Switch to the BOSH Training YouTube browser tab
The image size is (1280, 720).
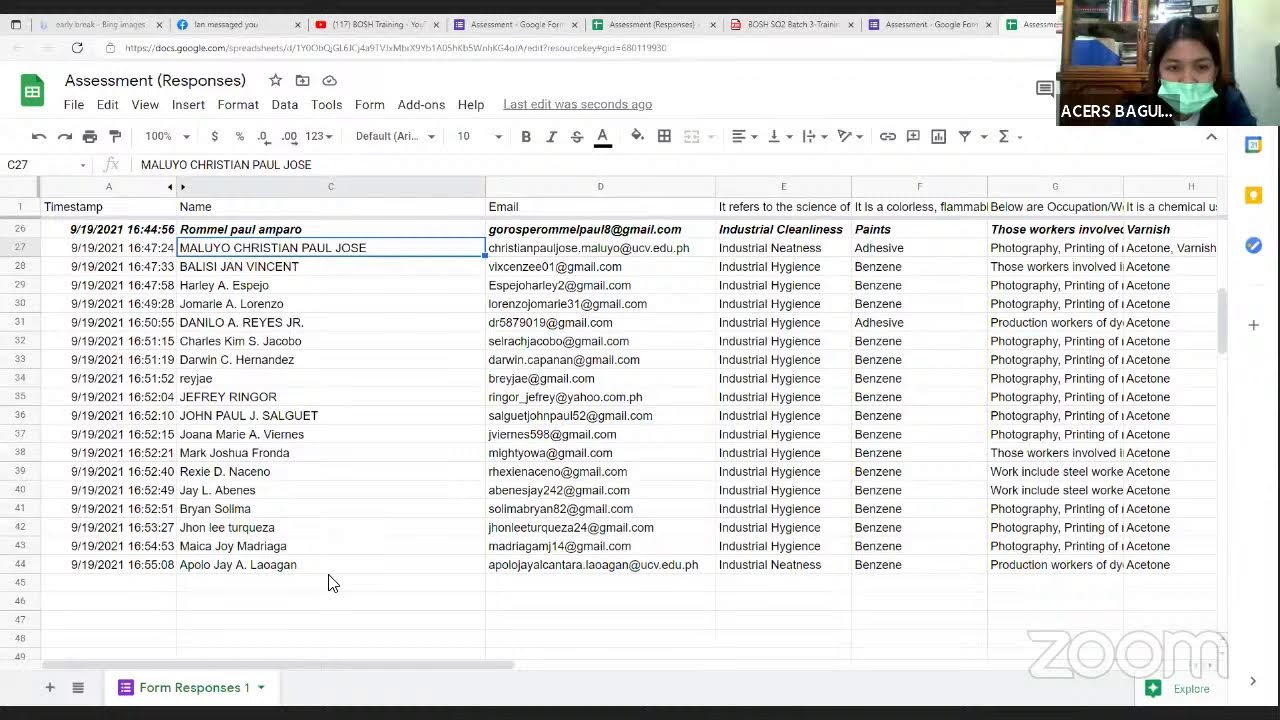click(376, 24)
